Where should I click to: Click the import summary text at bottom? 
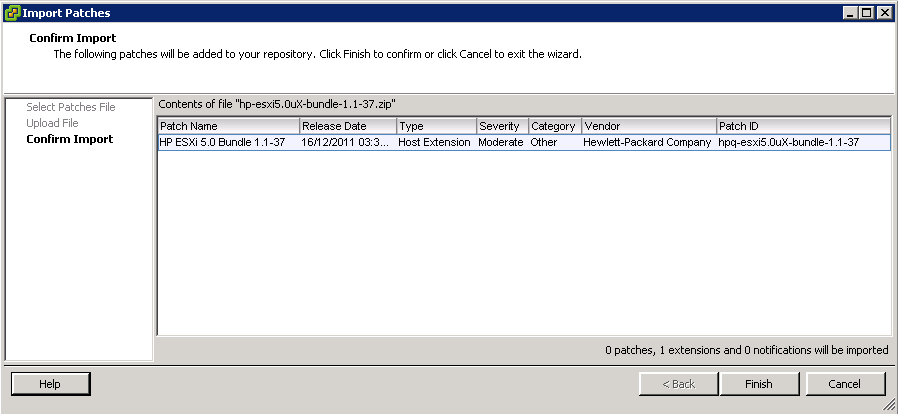747,349
